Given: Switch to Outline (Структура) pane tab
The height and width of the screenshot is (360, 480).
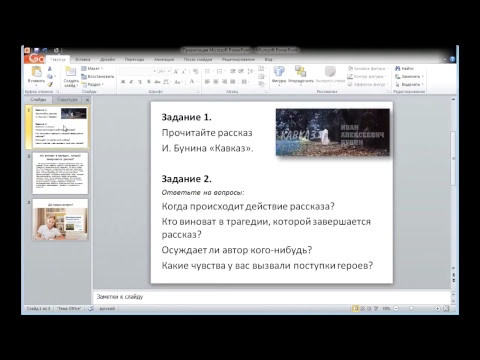Looking at the screenshot, I should pyautogui.click(x=67, y=100).
